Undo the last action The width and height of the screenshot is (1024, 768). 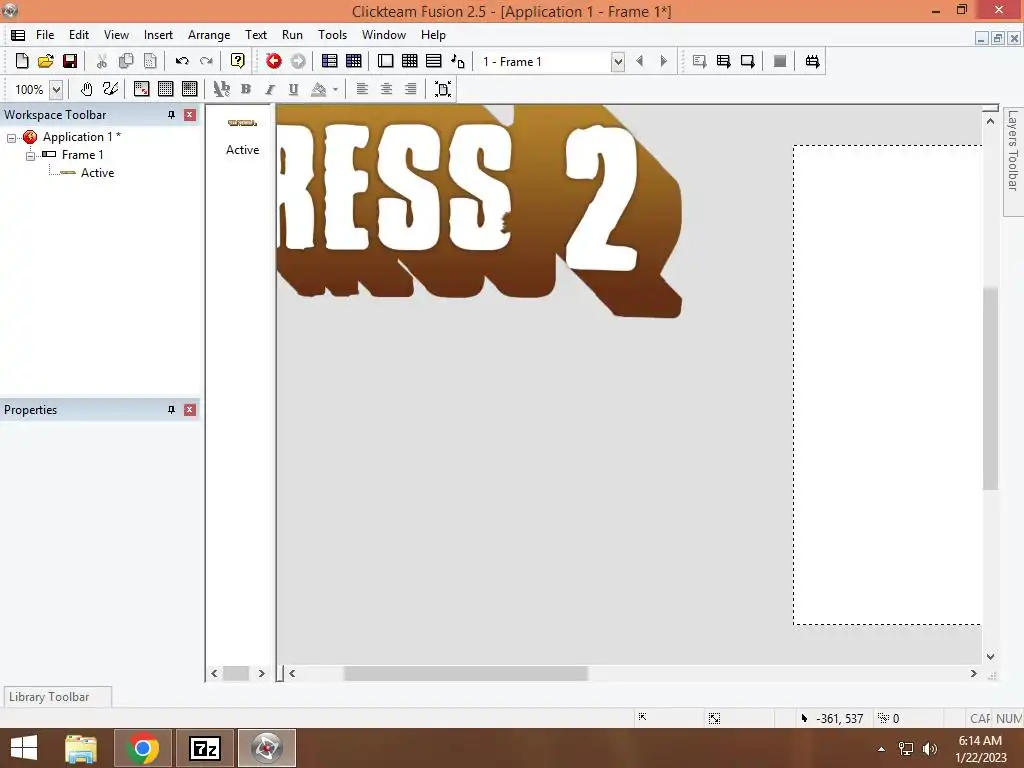coord(182,61)
